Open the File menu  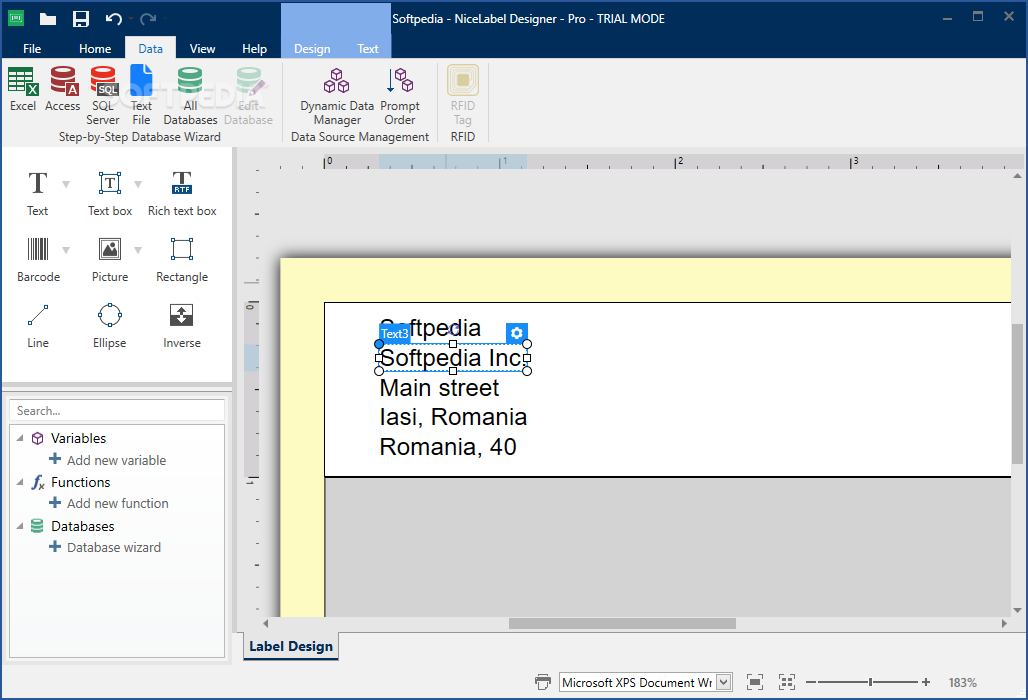tap(31, 49)
